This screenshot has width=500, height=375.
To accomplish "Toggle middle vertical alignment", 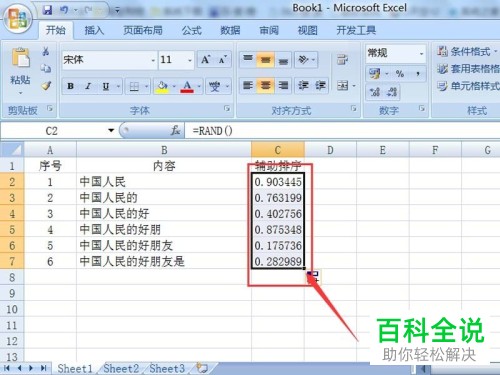I will pos(265,60).
